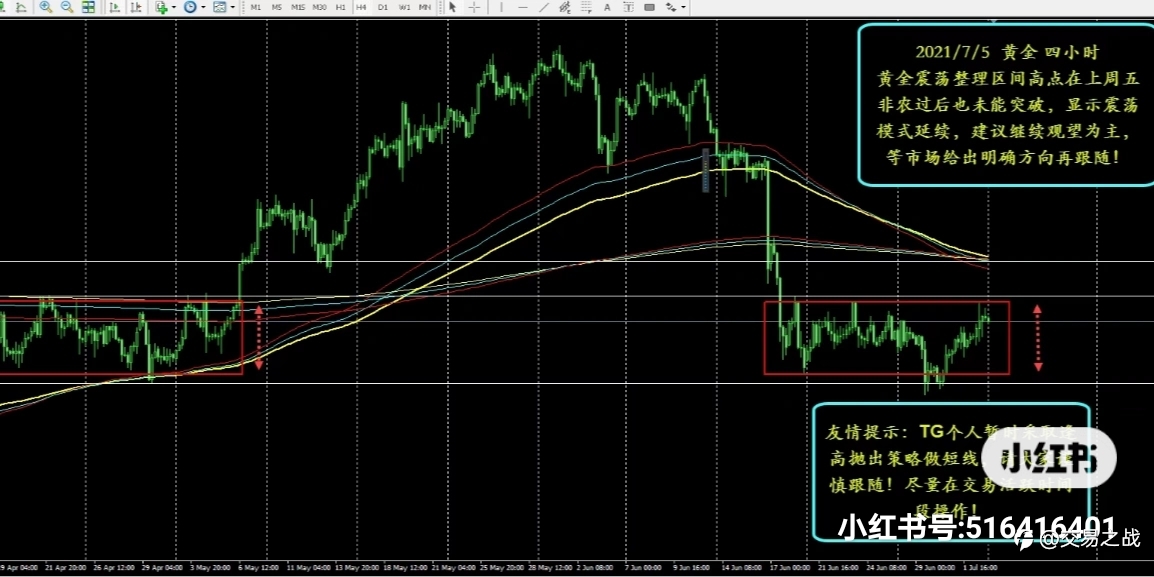Open the indicators list icon
Viewport: 1154px width, 577px height.
point(162,7)
